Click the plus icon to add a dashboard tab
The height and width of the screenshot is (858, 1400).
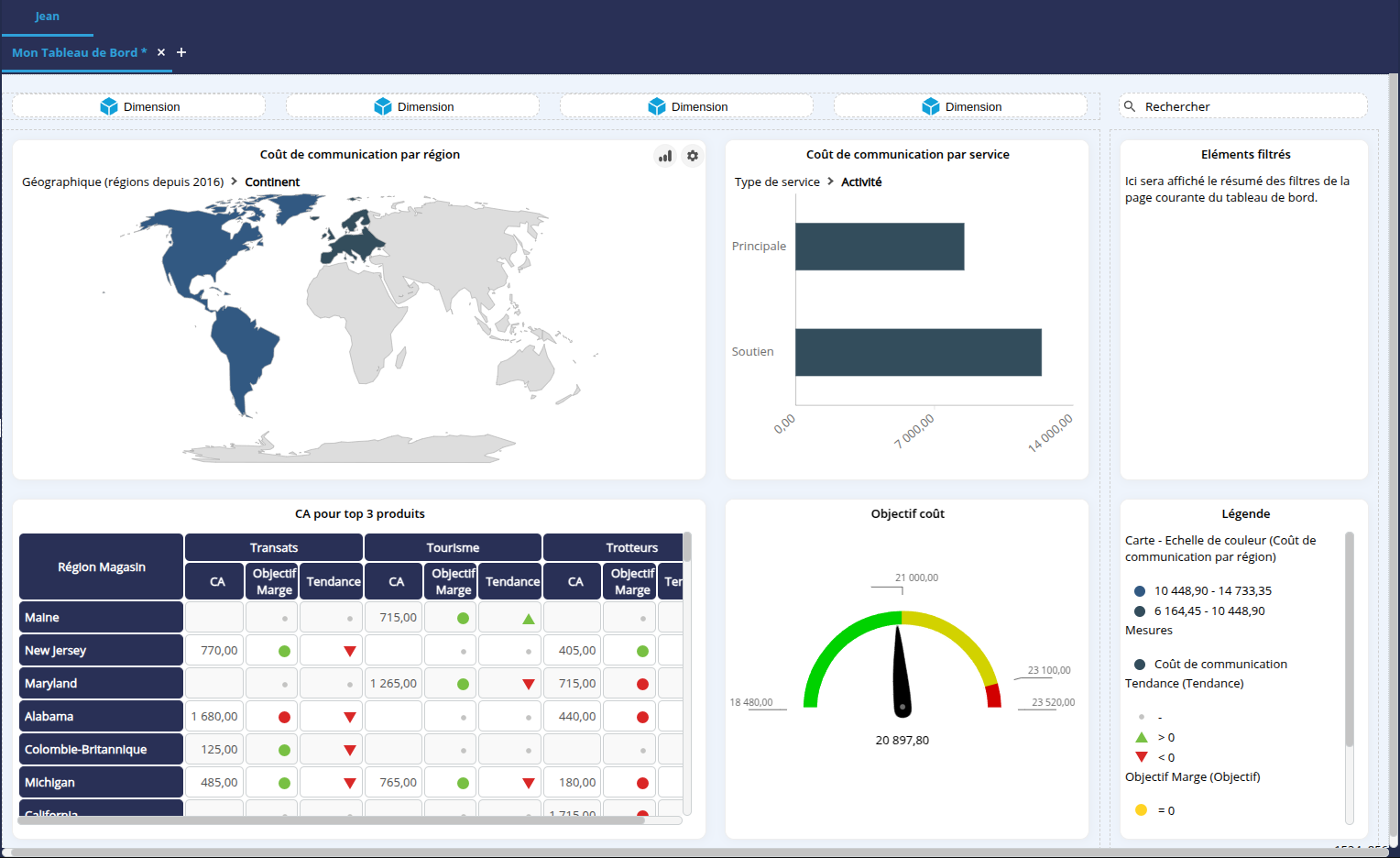coord(180,52)
